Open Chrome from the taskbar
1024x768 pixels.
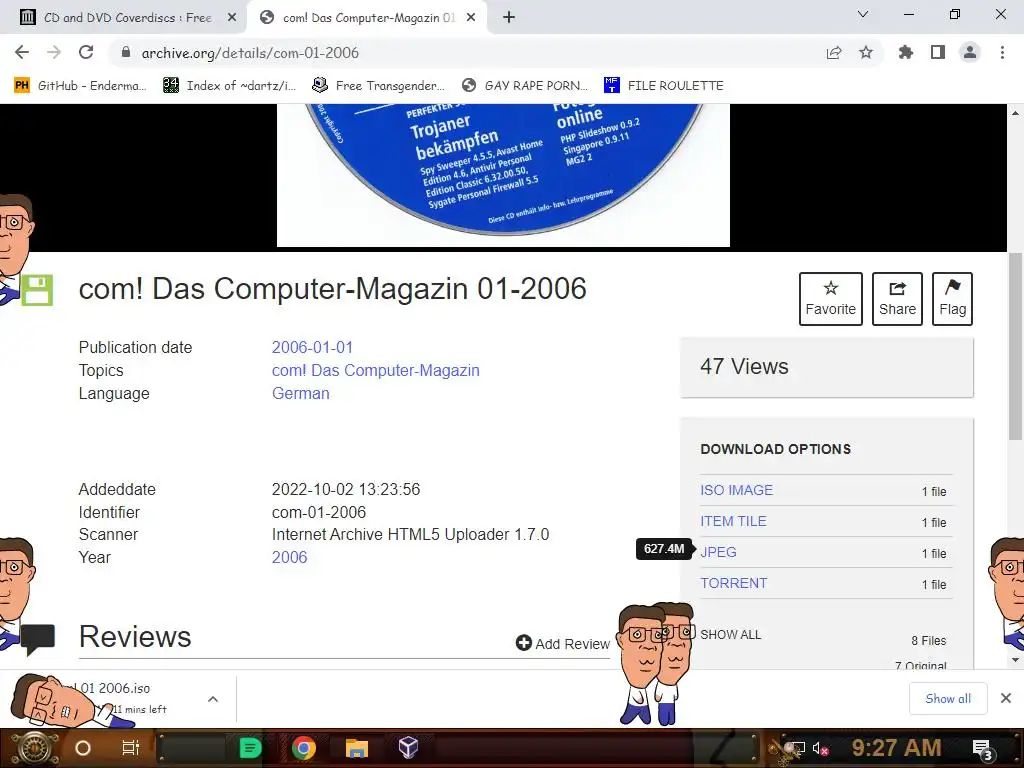tap(304, 748)
